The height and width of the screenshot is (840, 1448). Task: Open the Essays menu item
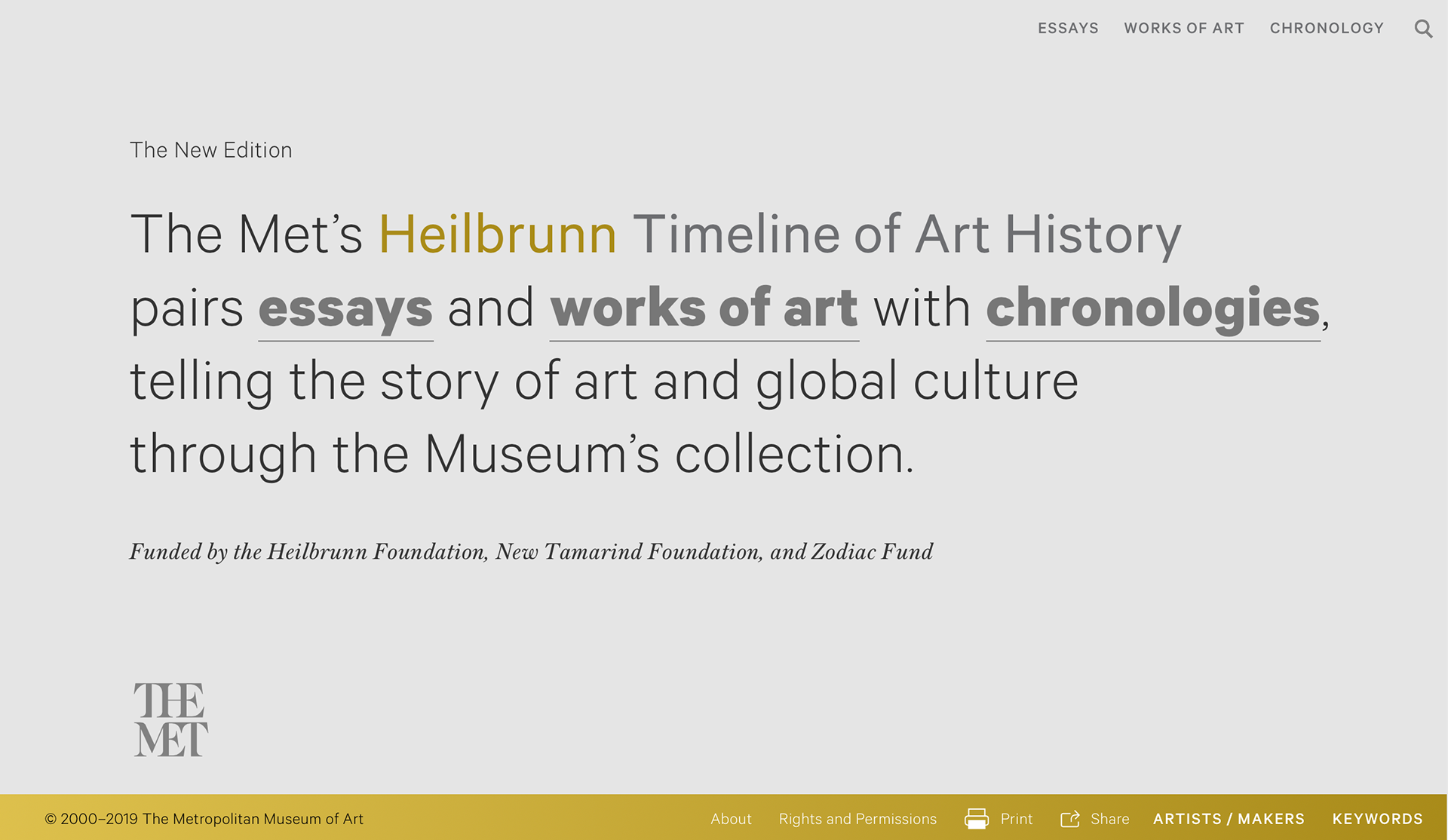pos(1068,29)
